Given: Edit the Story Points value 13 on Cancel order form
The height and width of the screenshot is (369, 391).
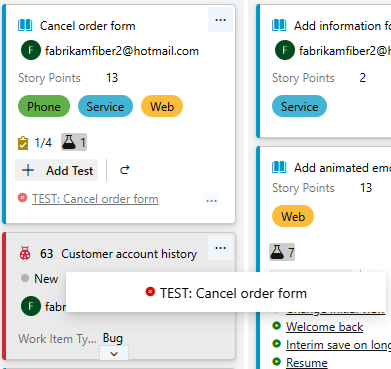Looking at the screenshot, I should [112, 78].
